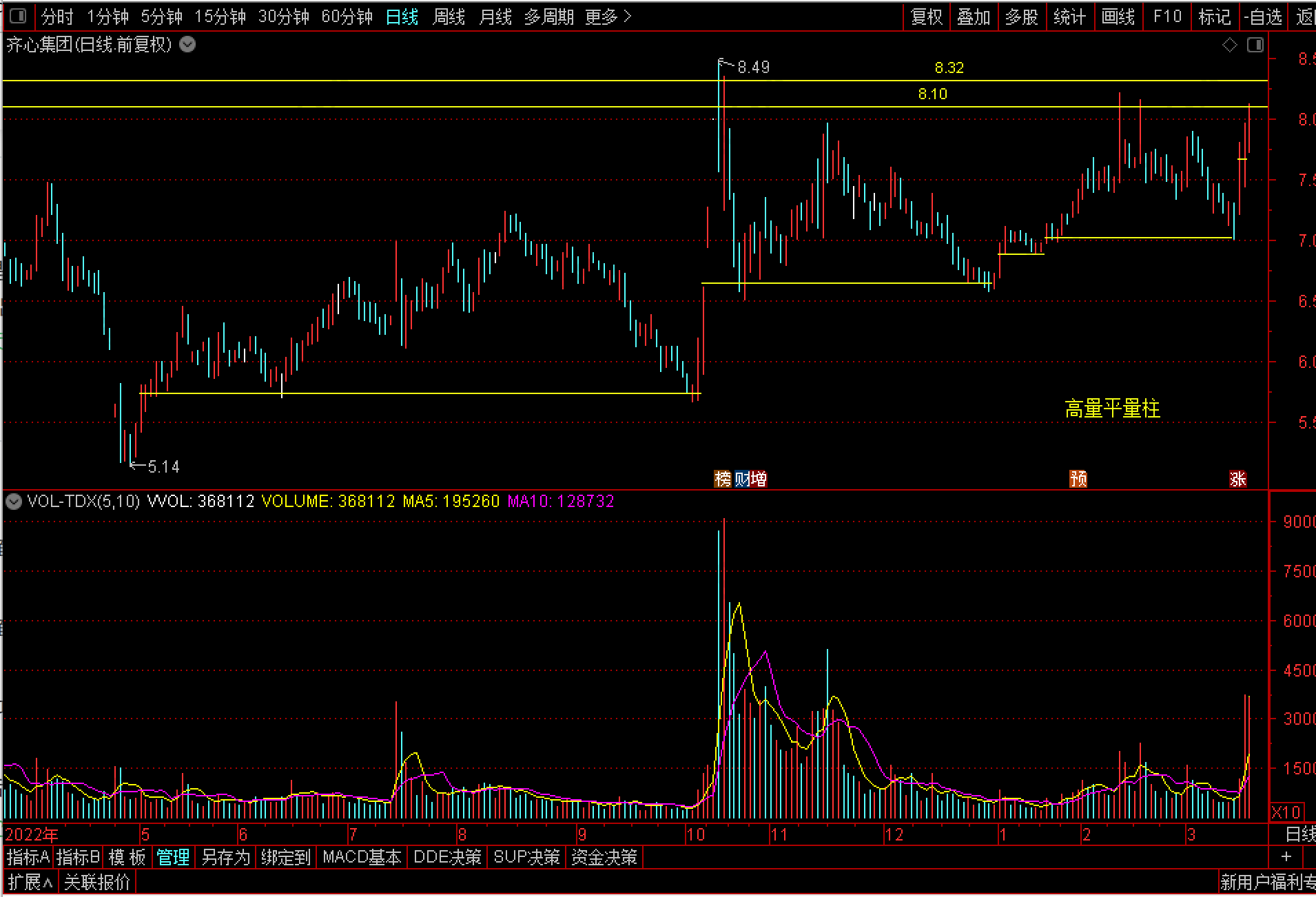This screenshot has width=1316, height=897.
Task: Select the 资金决策 template
Action: (604, 858)
